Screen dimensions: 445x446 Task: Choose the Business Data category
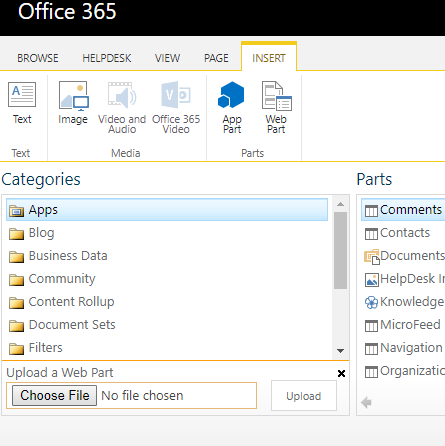167,256
